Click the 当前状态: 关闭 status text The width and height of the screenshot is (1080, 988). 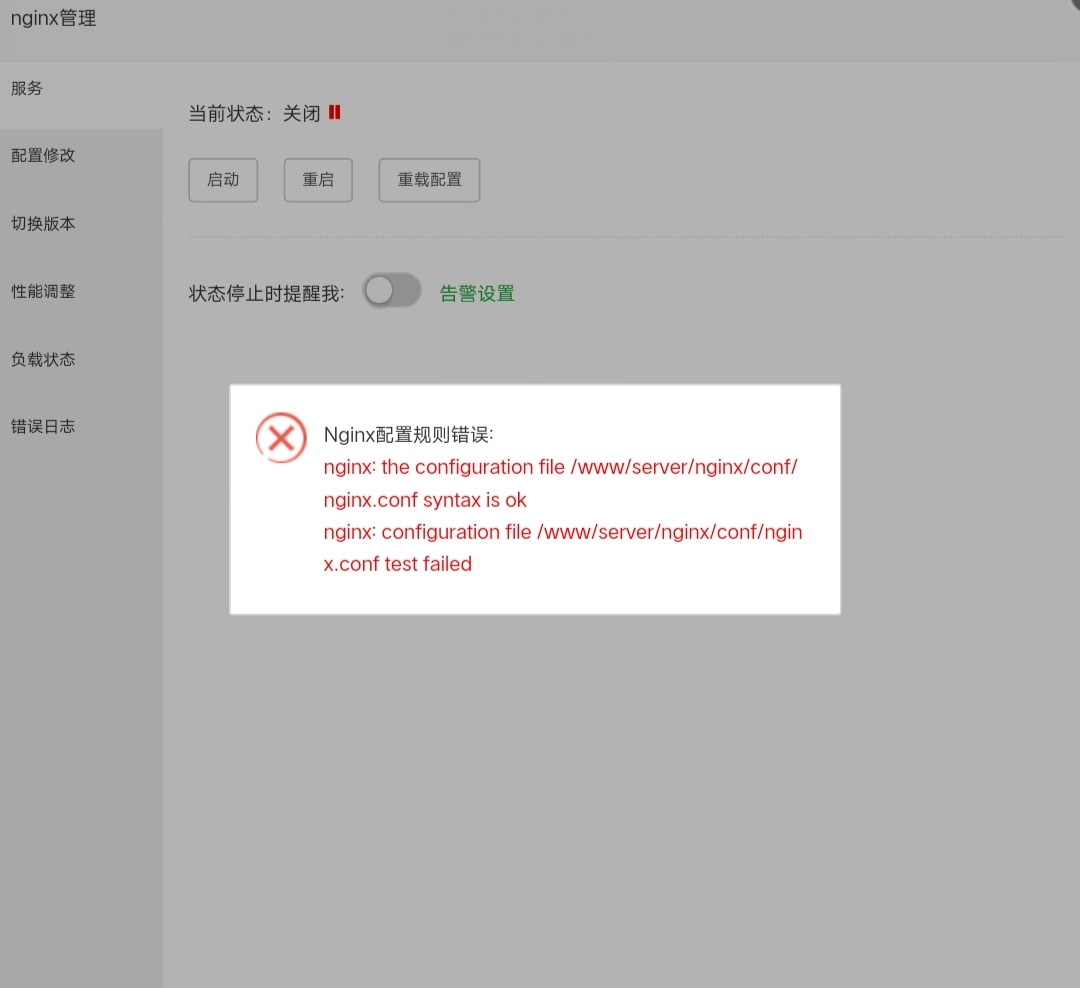255,113
